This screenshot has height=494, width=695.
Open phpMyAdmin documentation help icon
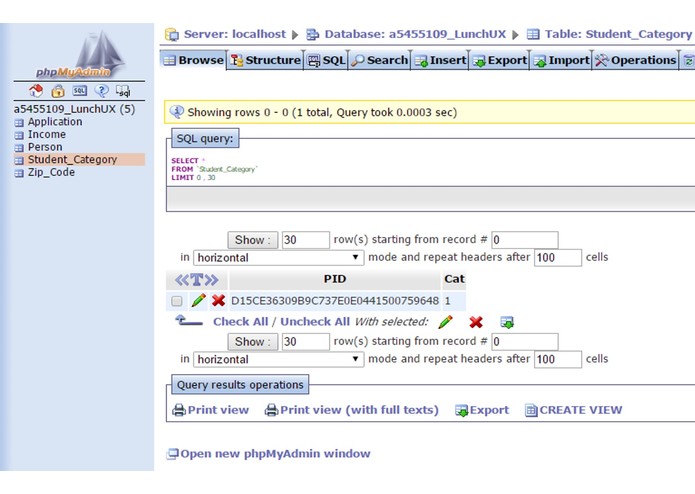pos(102,91)
